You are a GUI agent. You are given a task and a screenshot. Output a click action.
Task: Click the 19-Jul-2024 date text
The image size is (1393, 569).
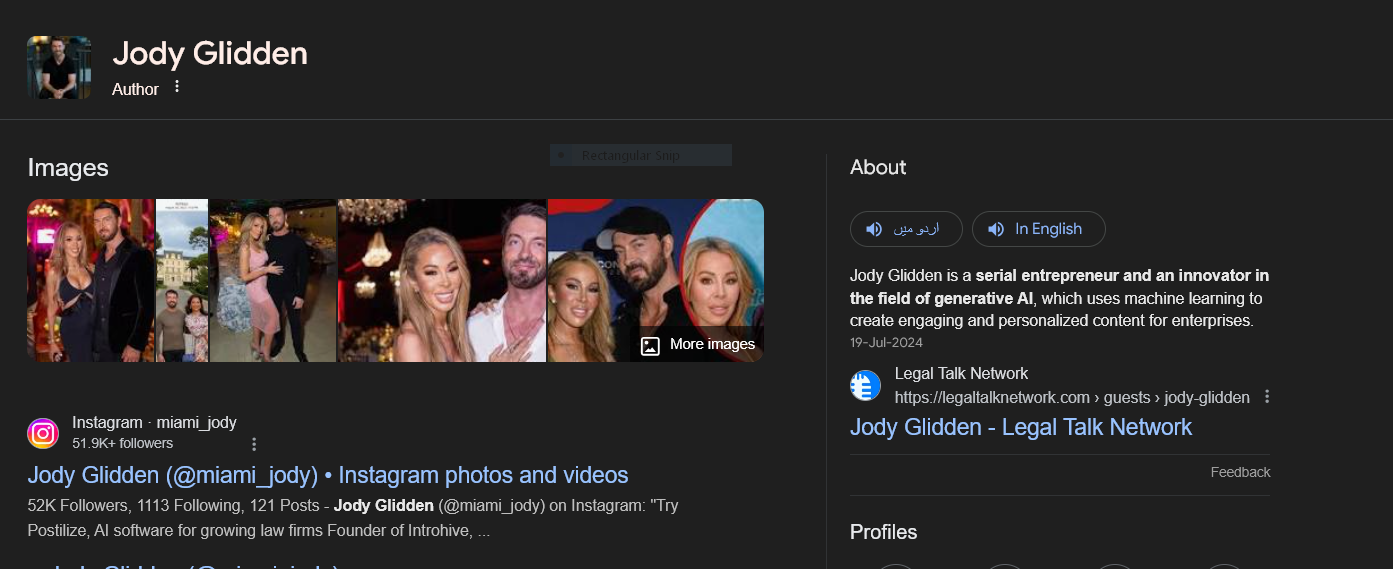(x=885, y=342)
